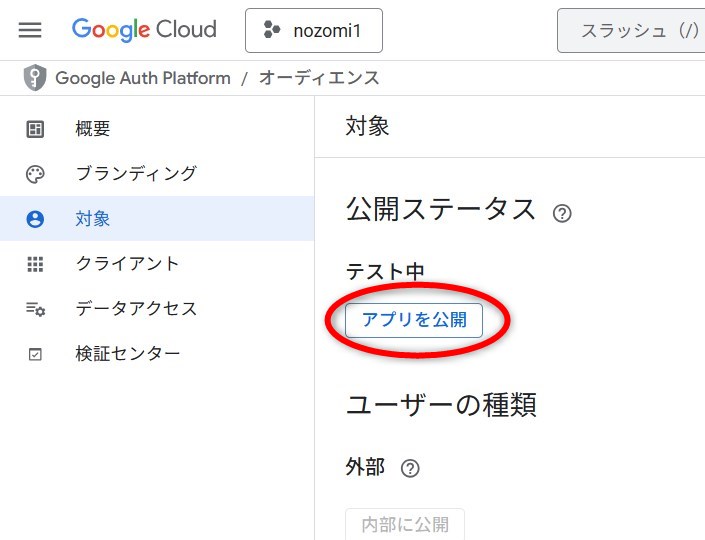Click the Google Auth Platform shield icon
Image resolution: width=705 pixels, height=540 pixels.
pos(35,78)
